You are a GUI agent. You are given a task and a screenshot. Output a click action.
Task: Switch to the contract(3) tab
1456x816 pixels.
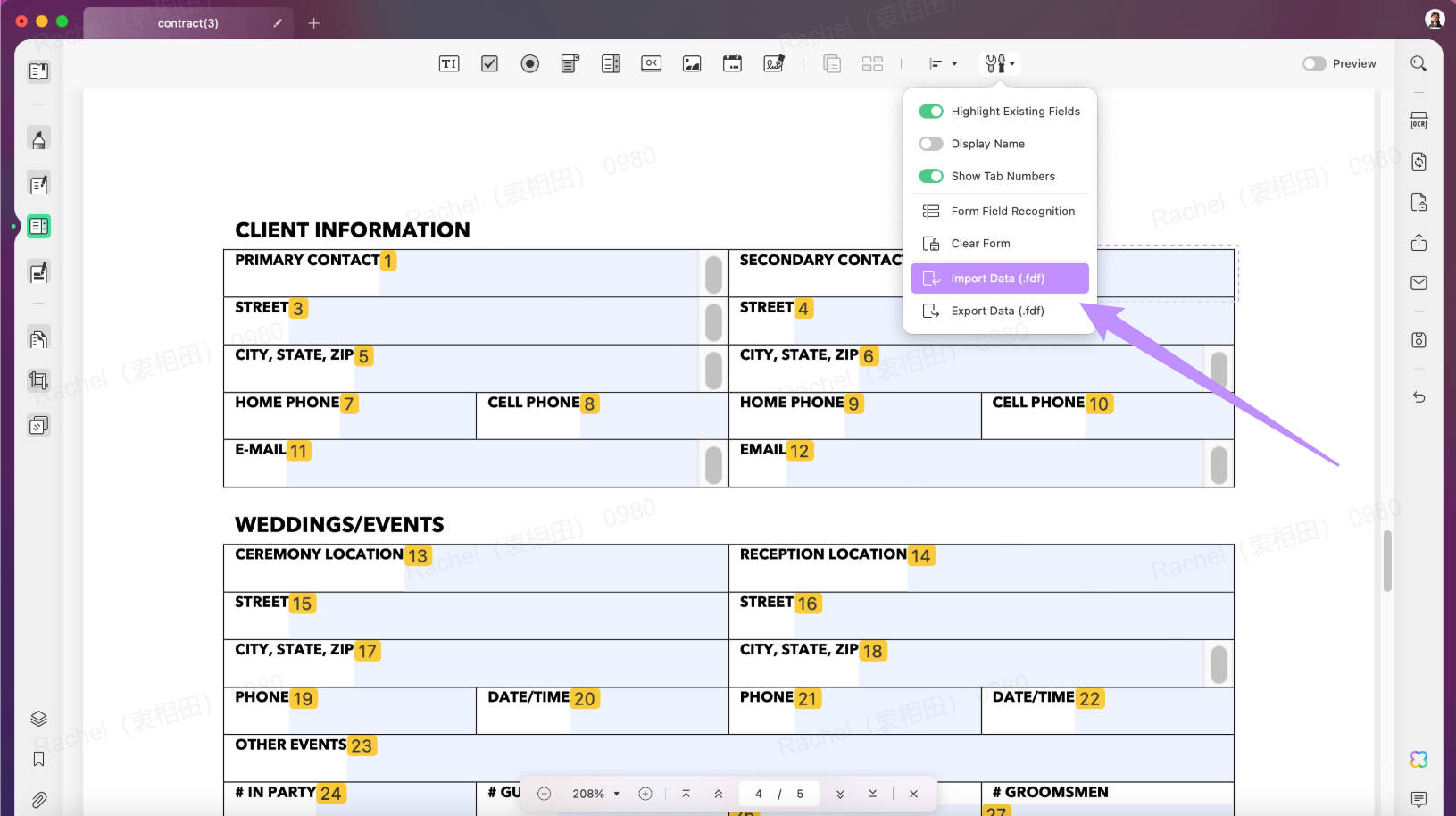click(x=187, y=23)
